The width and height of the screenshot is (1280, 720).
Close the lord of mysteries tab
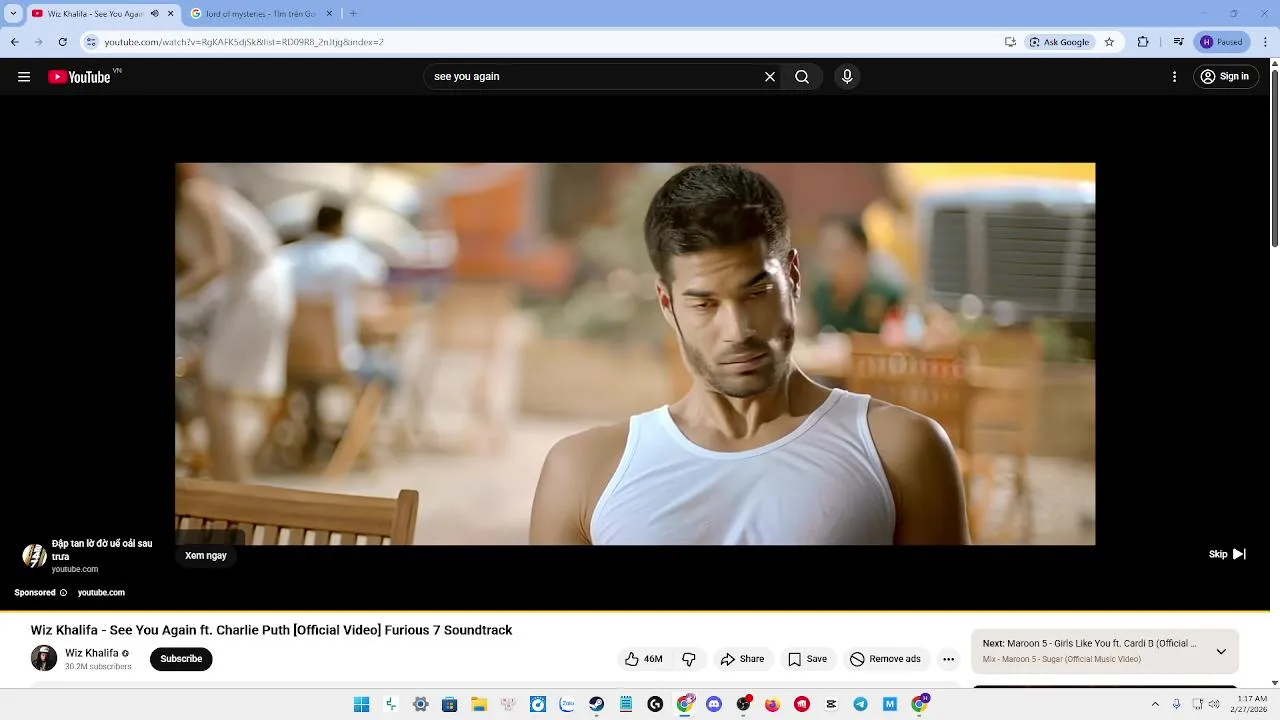329,14
